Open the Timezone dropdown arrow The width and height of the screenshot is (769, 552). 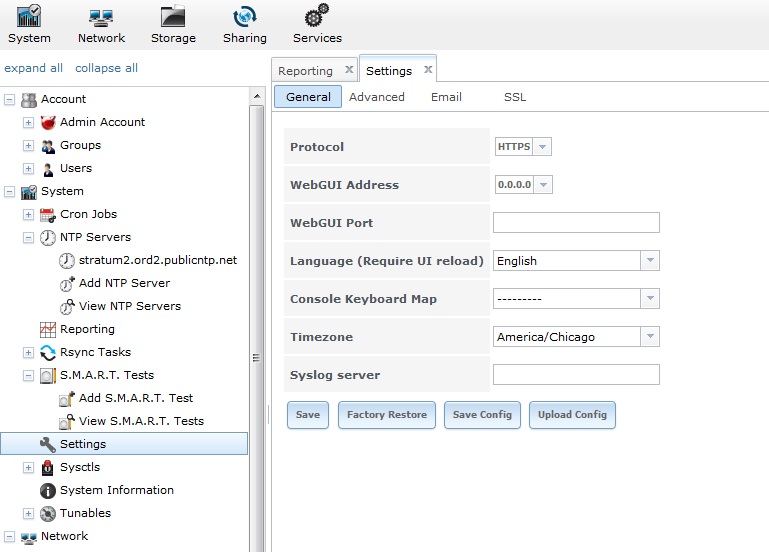point(650,337)
